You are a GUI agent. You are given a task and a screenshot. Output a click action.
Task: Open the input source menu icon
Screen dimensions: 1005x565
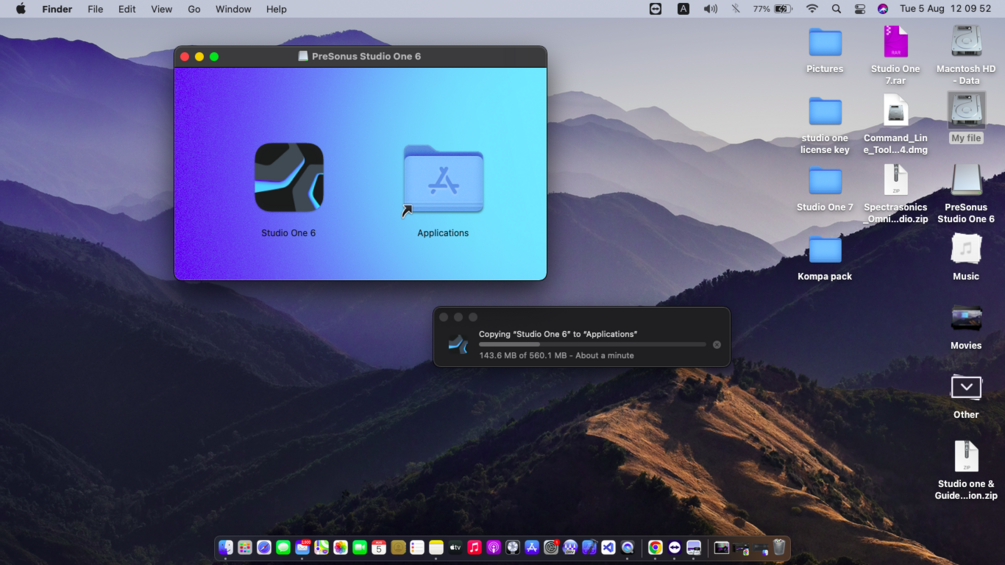(683, 9)
